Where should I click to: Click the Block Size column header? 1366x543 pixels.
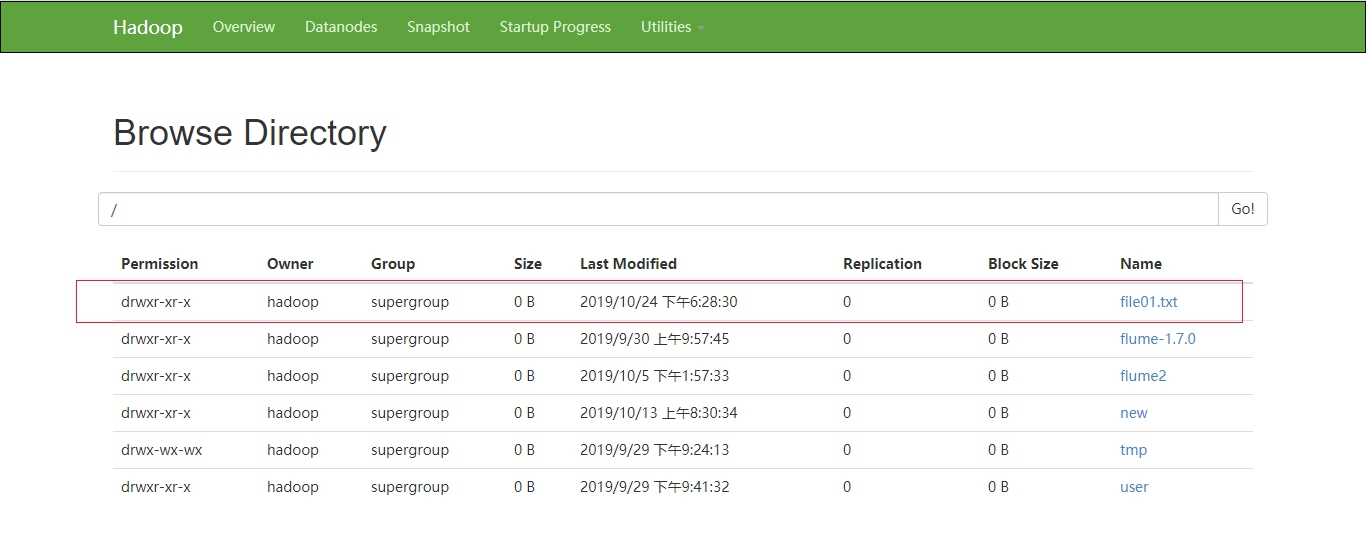pyautogui.click(x=1023, y=264)
